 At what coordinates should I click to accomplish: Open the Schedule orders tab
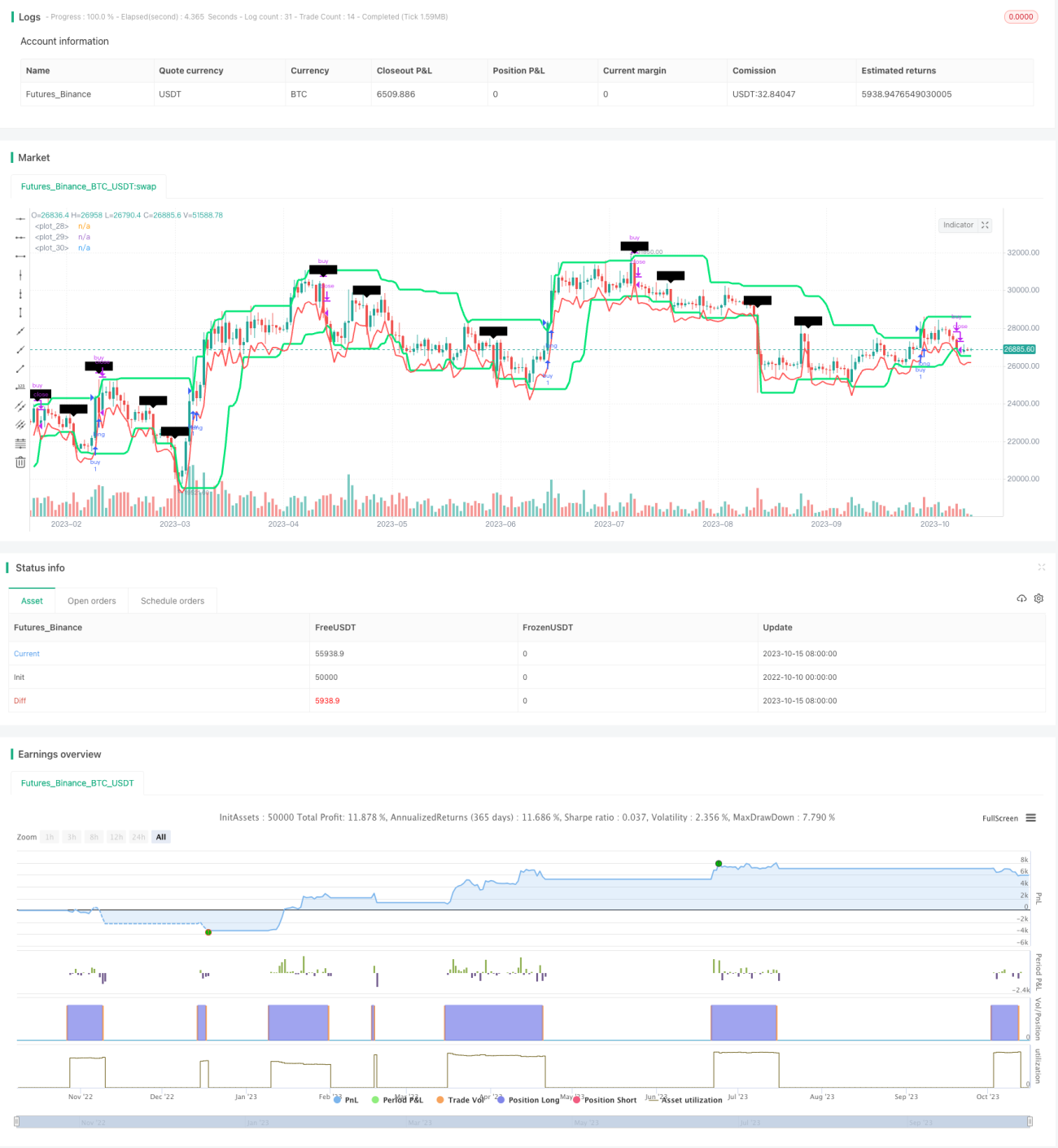[173, 601]
